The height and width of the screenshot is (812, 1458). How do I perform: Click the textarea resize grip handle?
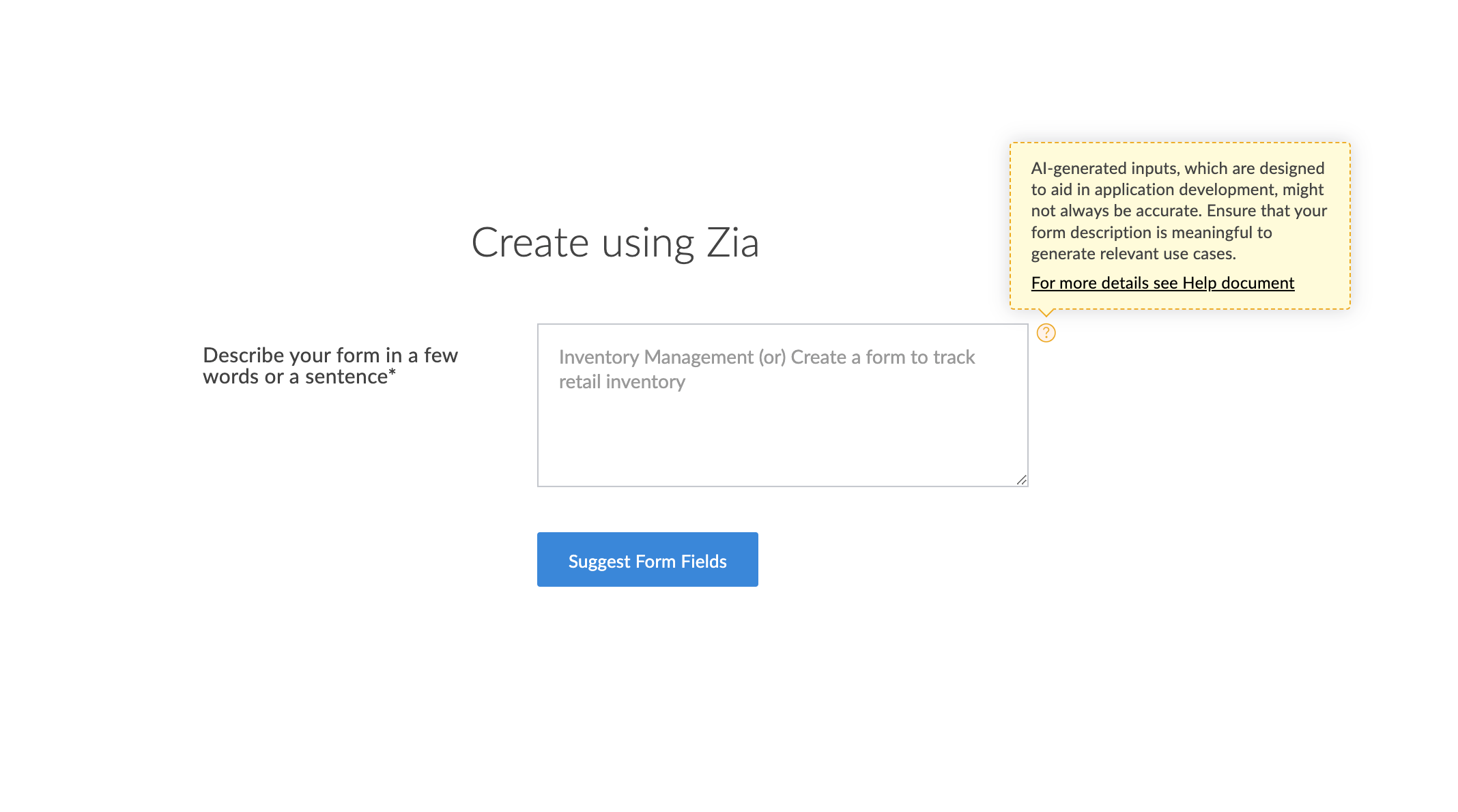point(1021,480)
